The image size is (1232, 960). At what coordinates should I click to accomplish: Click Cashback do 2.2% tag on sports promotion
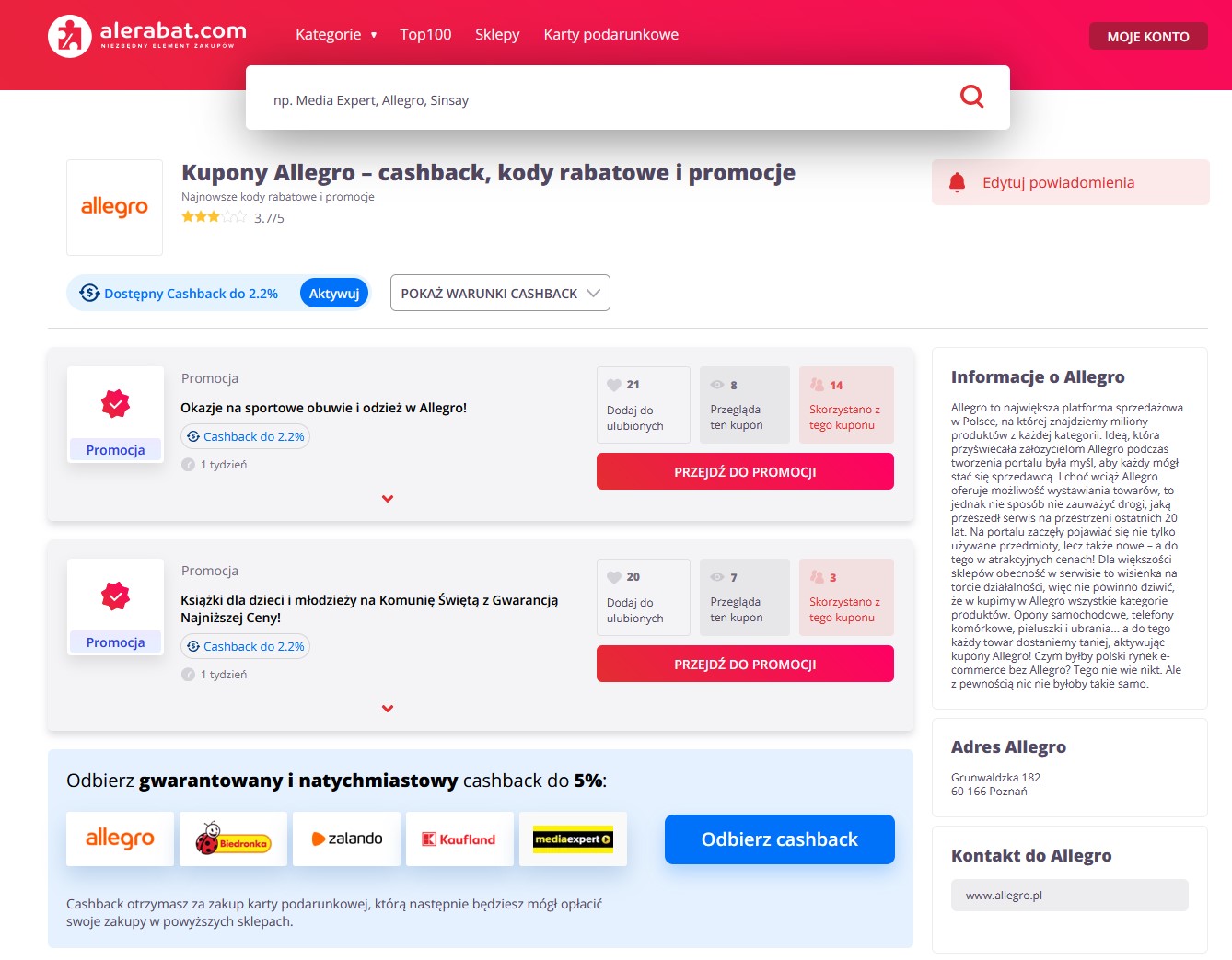(x=245, y=436)
